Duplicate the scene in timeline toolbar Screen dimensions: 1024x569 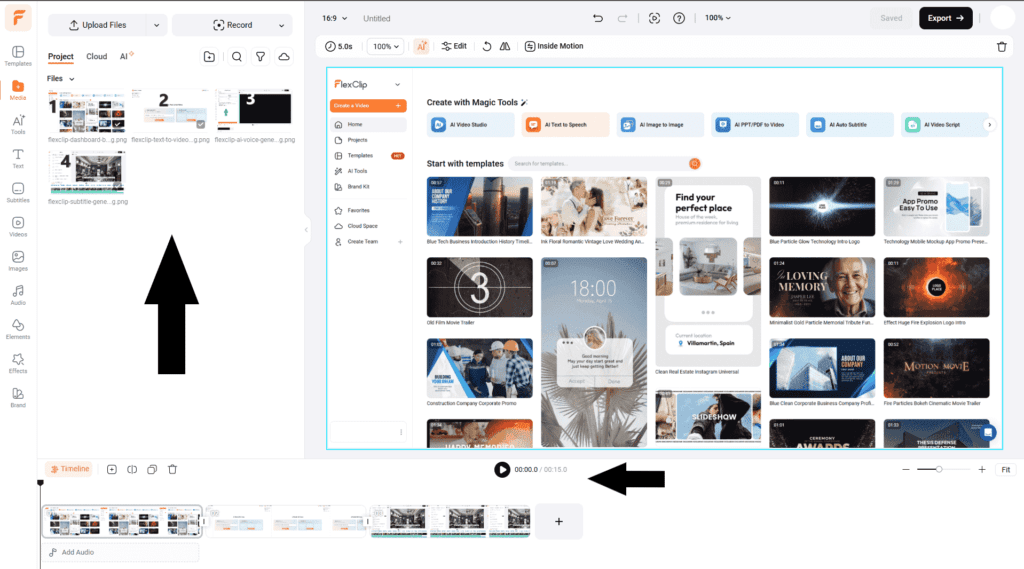[x=152, y=469]
